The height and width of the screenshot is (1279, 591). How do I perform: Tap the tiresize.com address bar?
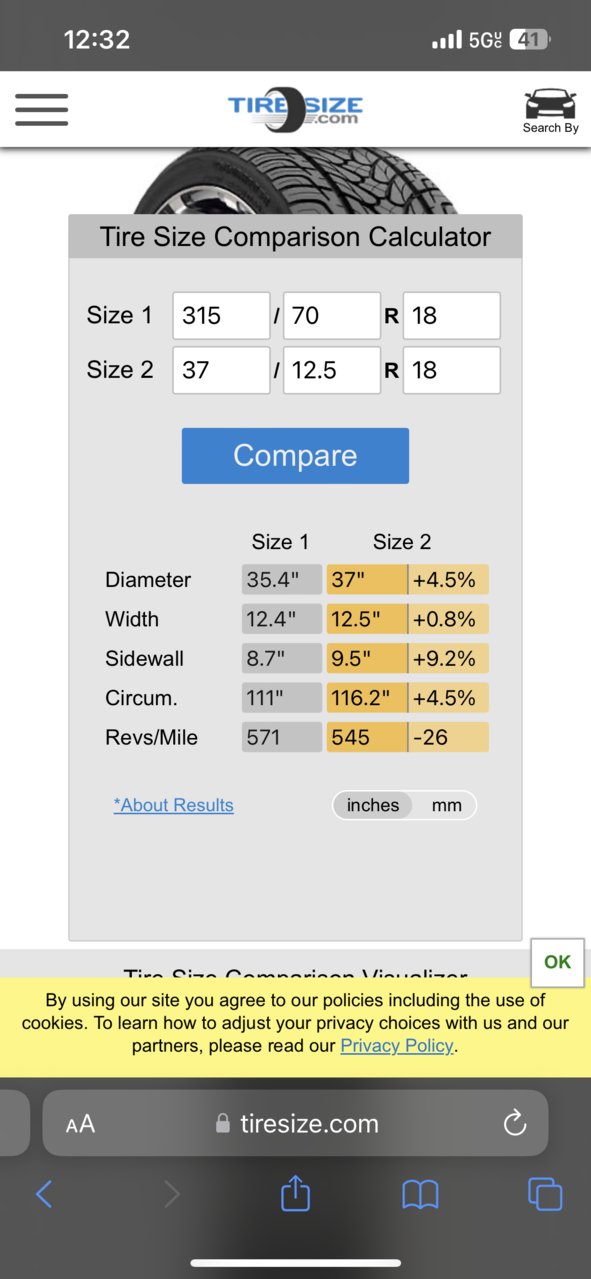(x=295, y=1124)
